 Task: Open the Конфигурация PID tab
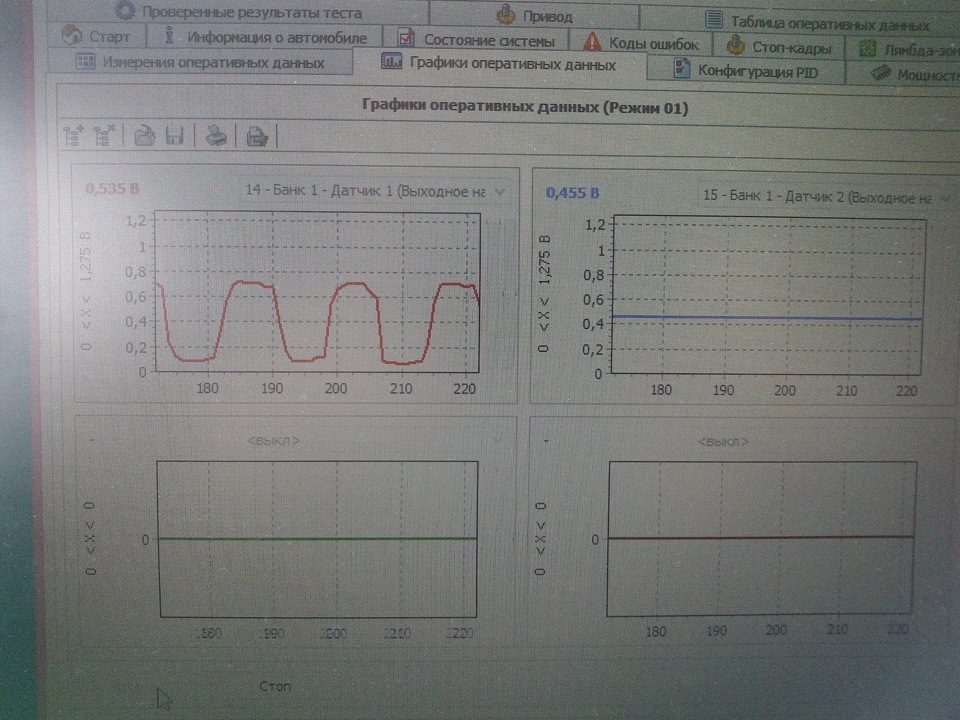[x=746, y=70]
